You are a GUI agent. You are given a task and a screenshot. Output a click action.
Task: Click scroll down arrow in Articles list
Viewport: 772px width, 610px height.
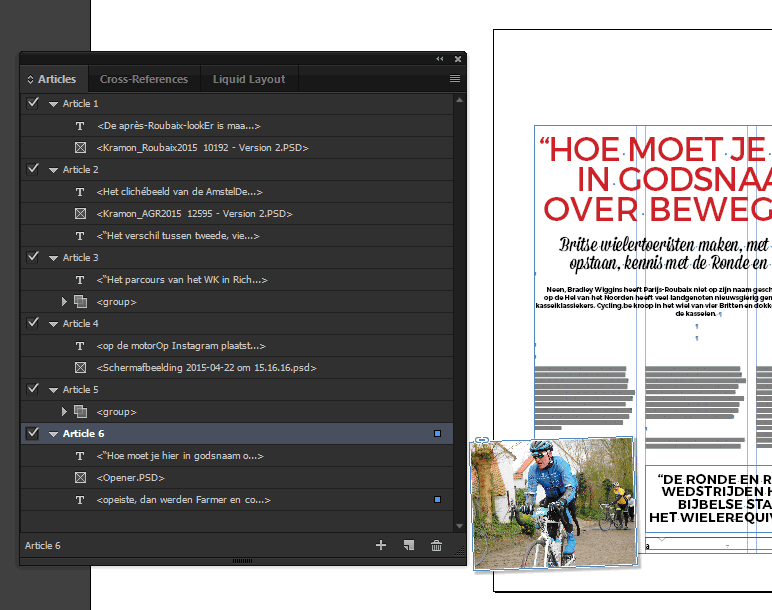pyautogui.click(x=459, y=526)
